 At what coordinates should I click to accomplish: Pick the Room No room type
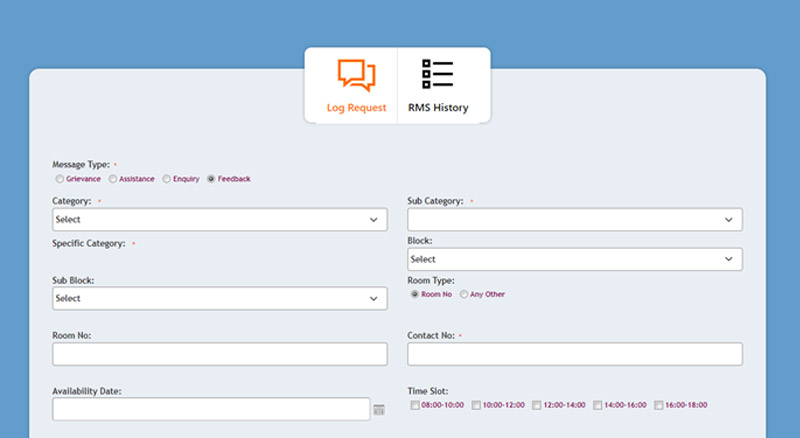pos(415,294)
